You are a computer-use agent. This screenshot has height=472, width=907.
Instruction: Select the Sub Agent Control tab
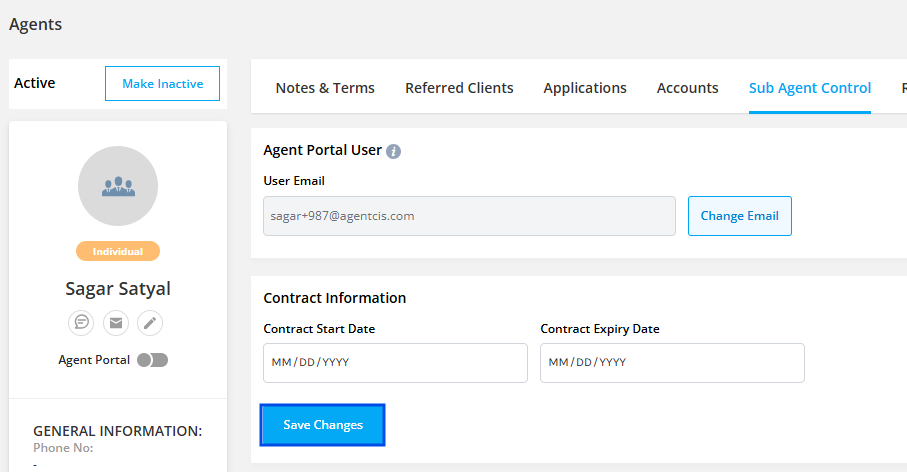(x=810, y=88)
